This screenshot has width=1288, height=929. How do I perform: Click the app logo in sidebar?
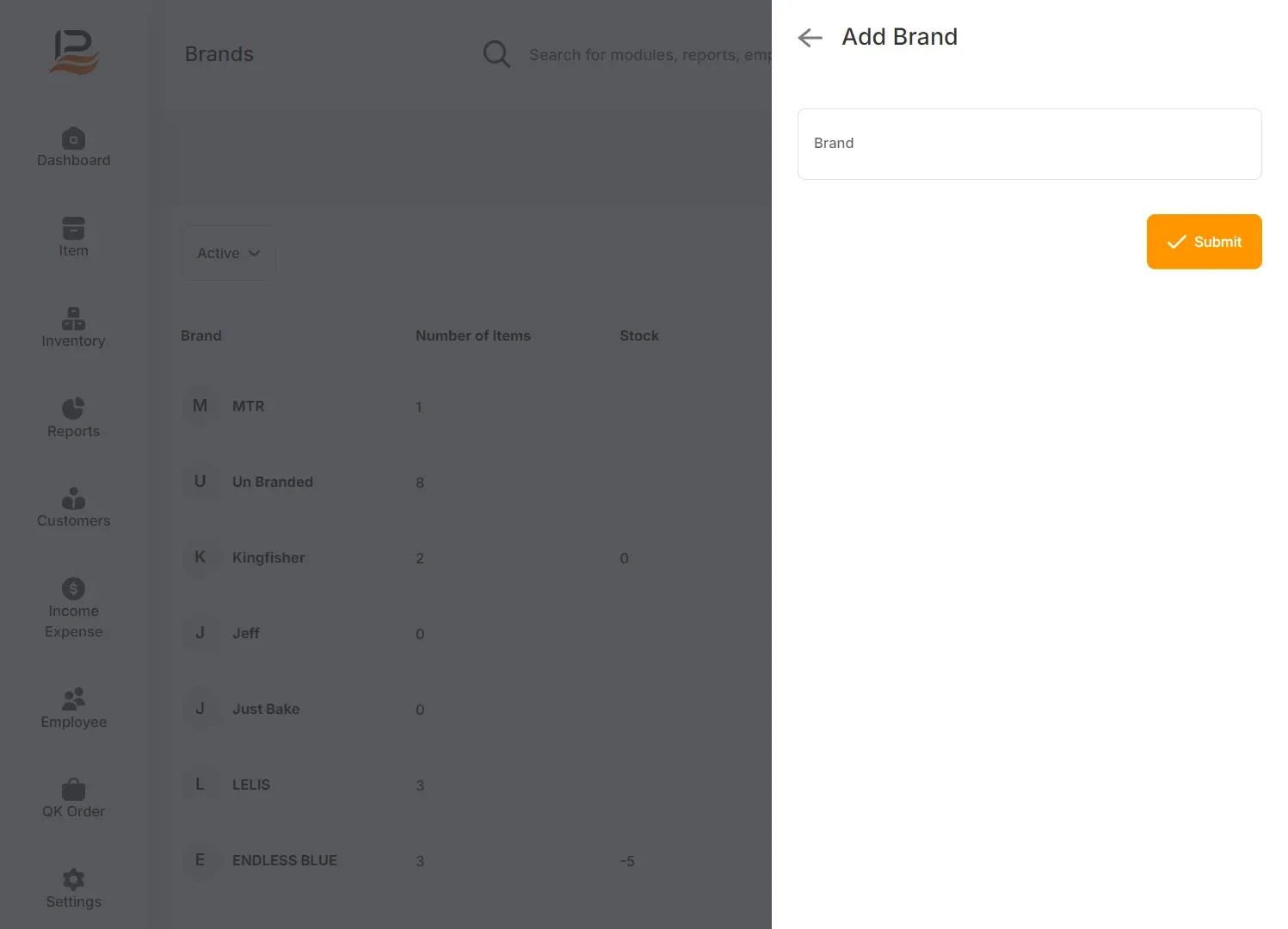(74, 52)
